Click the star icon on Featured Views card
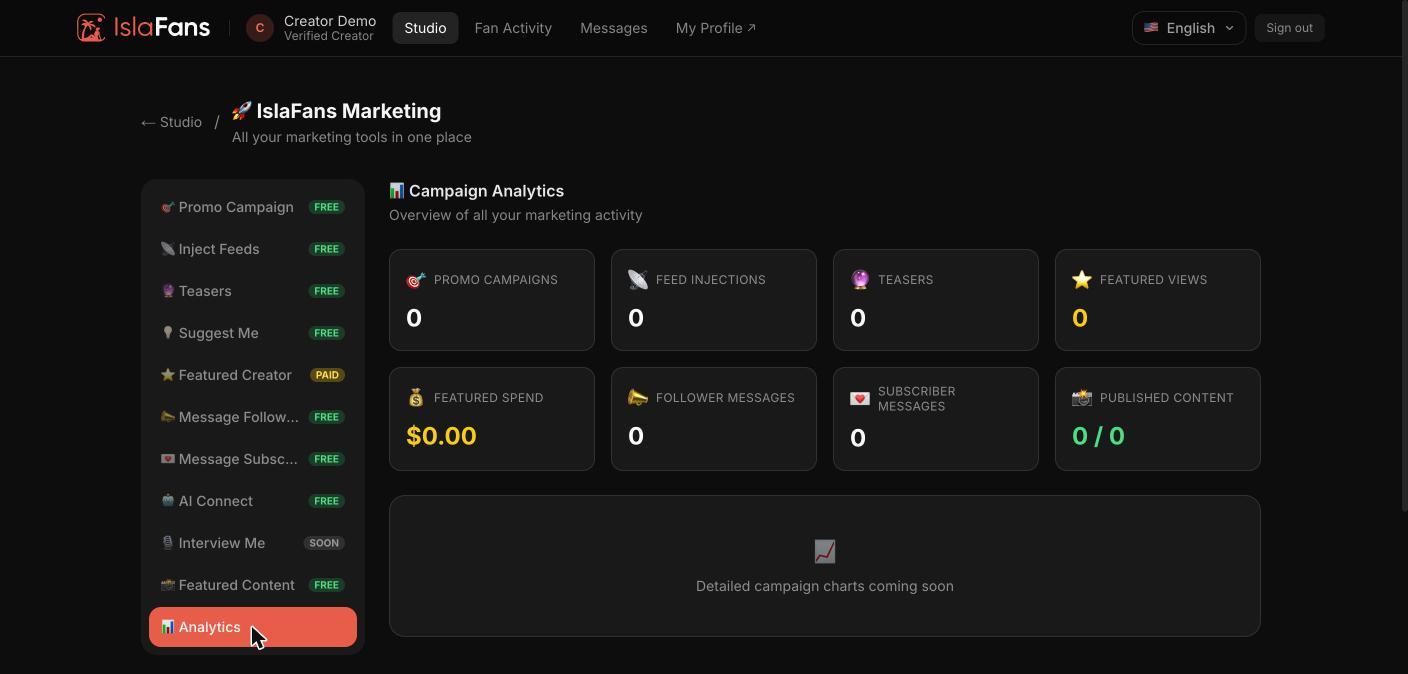 click(1082, 280)
